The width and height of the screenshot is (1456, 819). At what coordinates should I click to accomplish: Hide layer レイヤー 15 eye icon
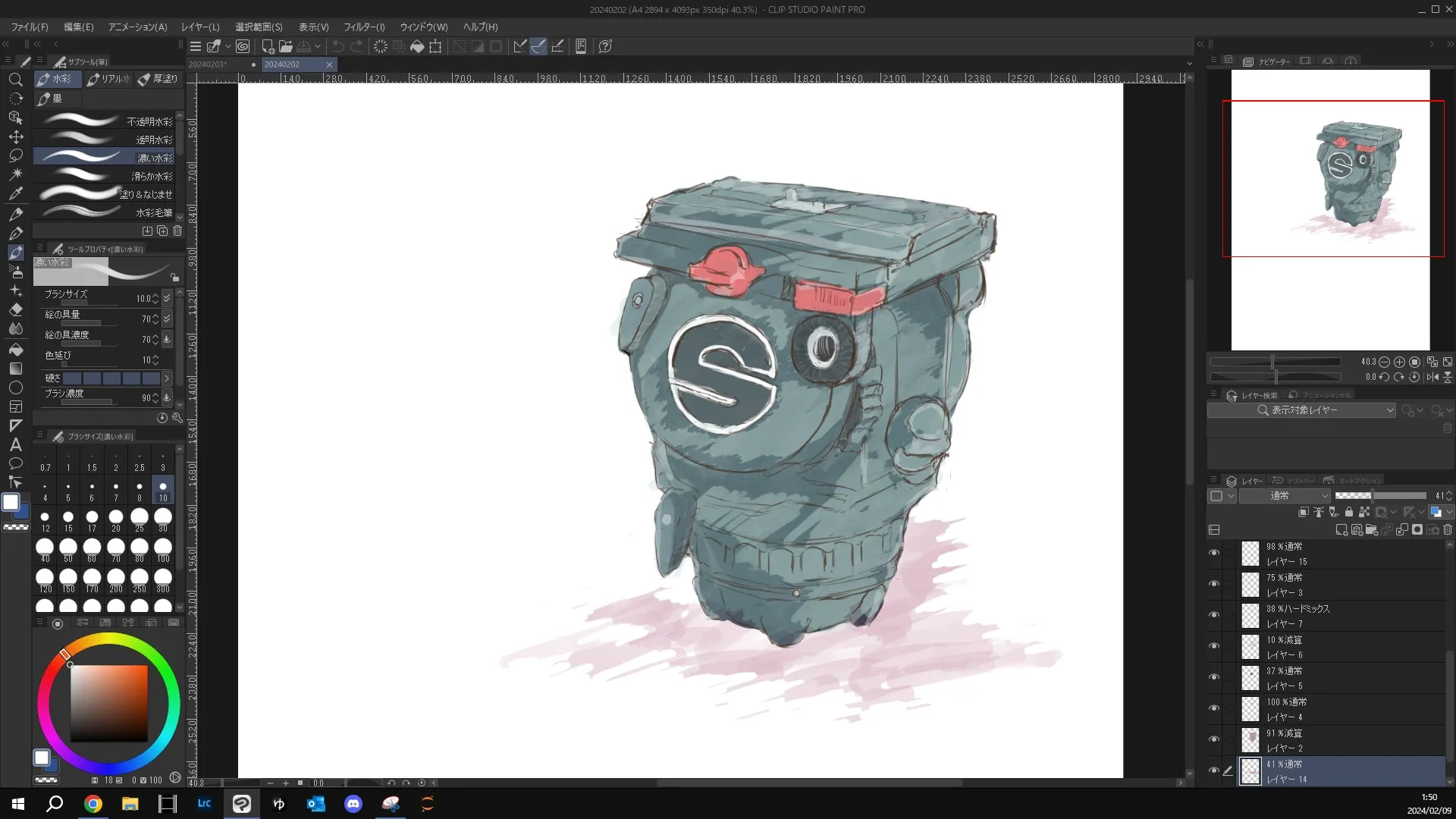point(1214,554)
